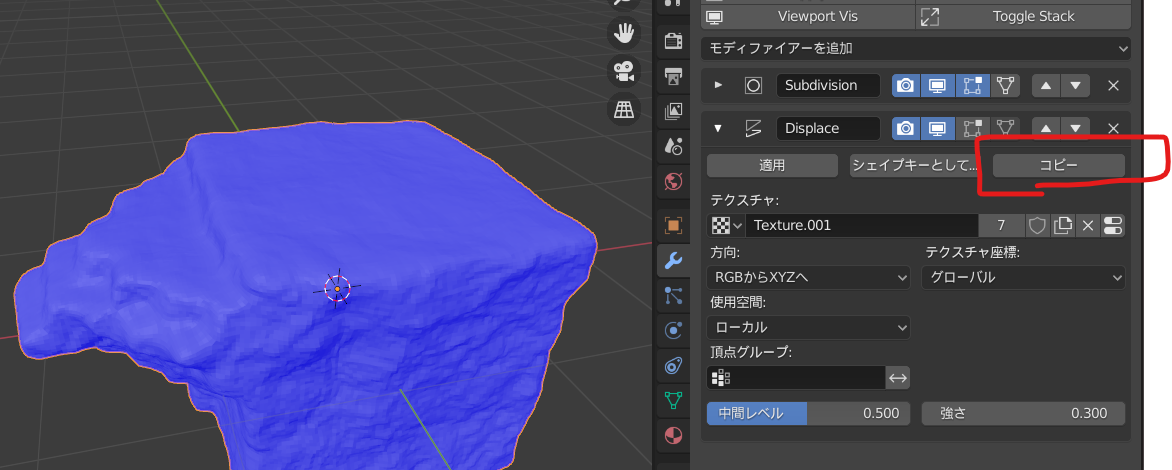Screen dimensions: 1172x470
Task: Collapse the Displace modifier panel
Action: tap(718, 129)
